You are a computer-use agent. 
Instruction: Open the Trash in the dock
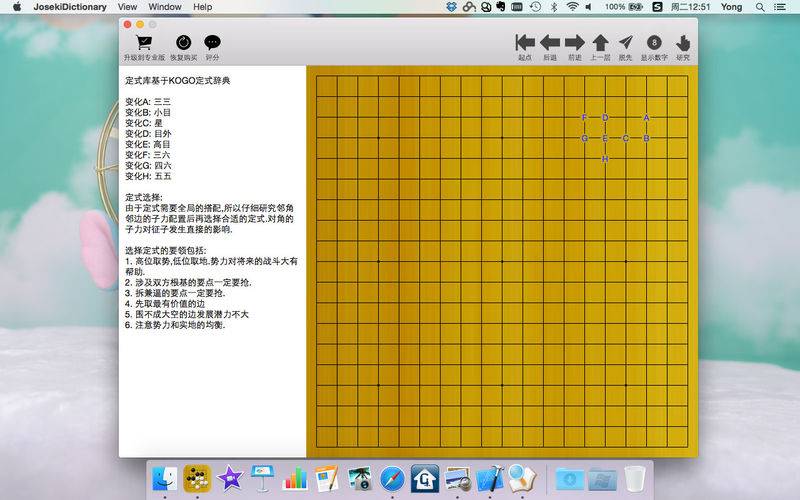click(635, 479)
